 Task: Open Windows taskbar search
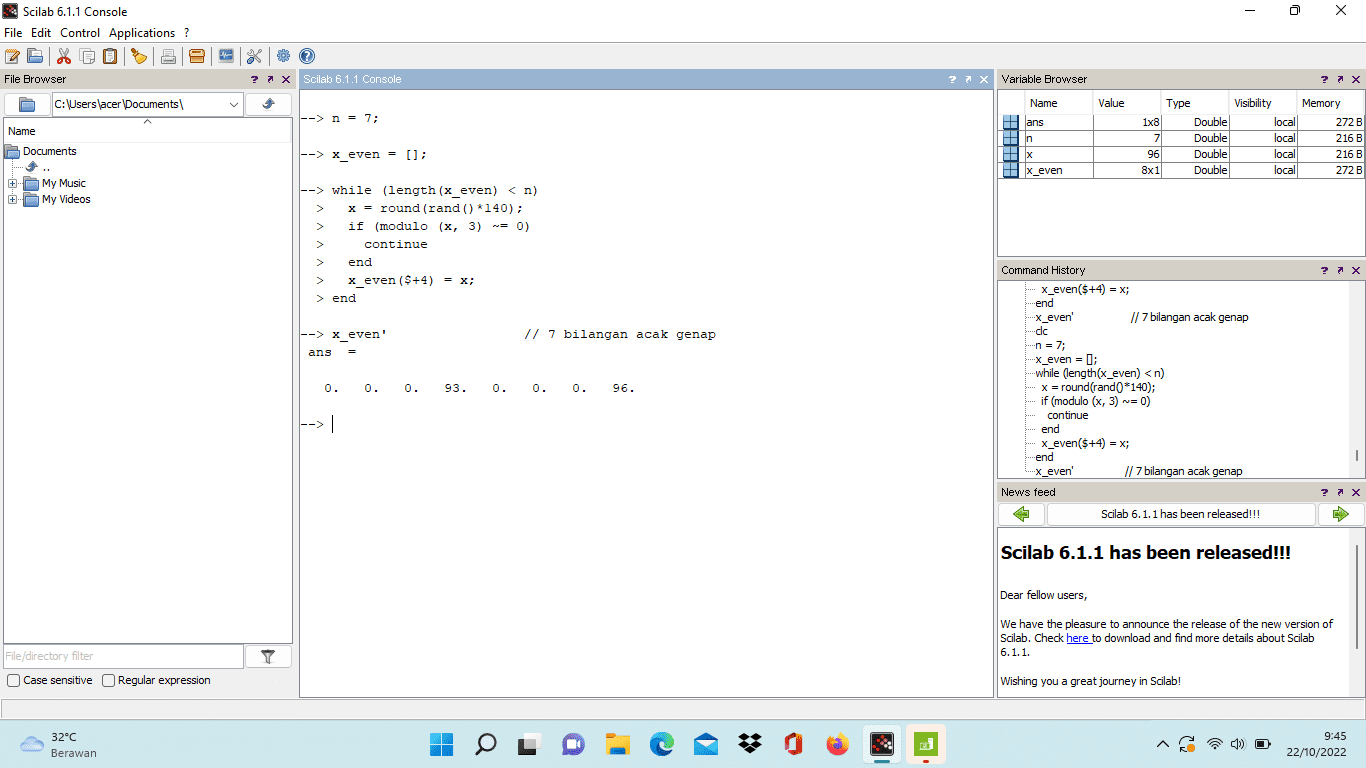[x=485, y=744]
